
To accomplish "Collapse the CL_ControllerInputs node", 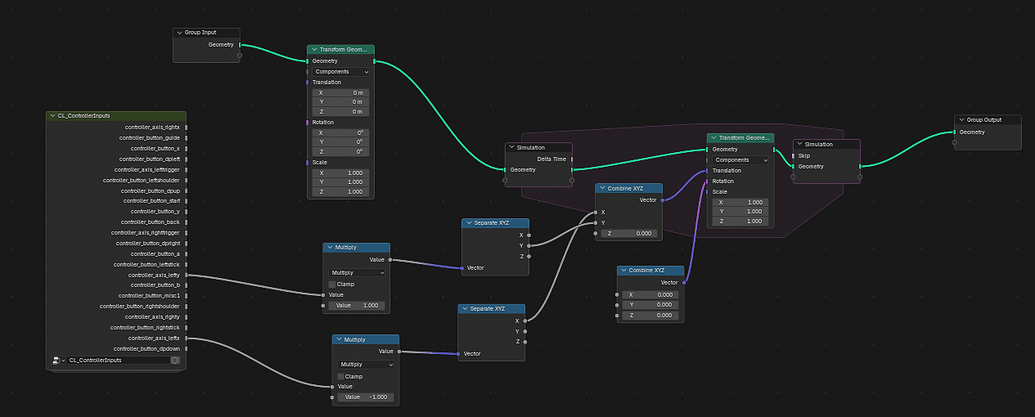I will [52, 115].
